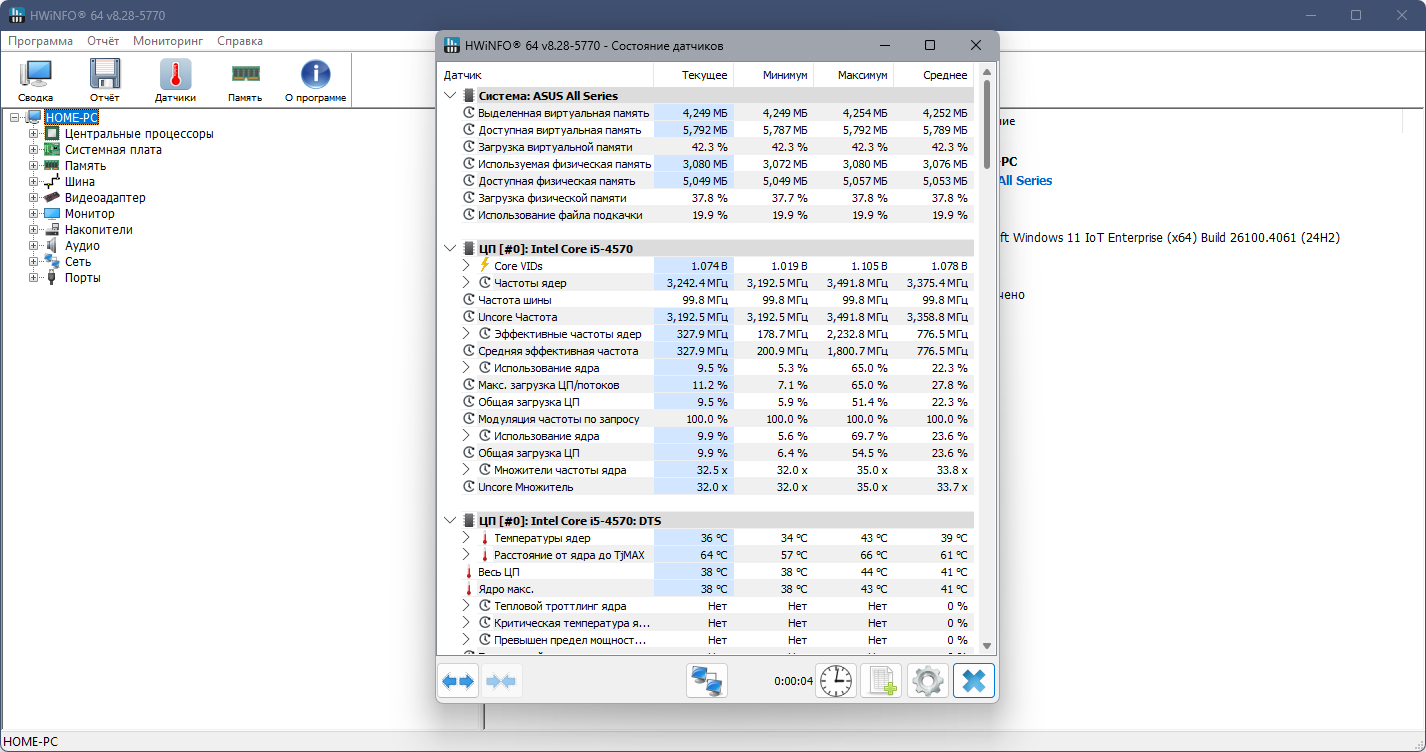Click the Весь ЦП thermometer icon
This screenshot has height=752, width=1426.
pyautogui.click(x=468, y=572)
